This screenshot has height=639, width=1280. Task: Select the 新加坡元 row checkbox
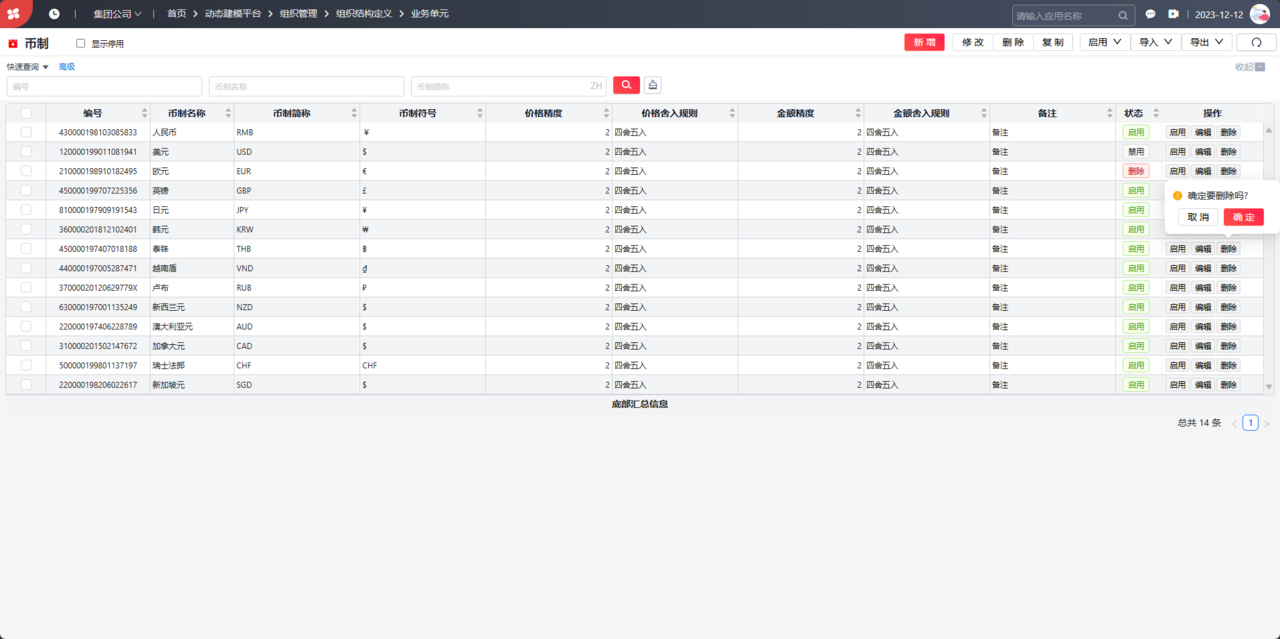pyautogui.click(x=26, y=385)
